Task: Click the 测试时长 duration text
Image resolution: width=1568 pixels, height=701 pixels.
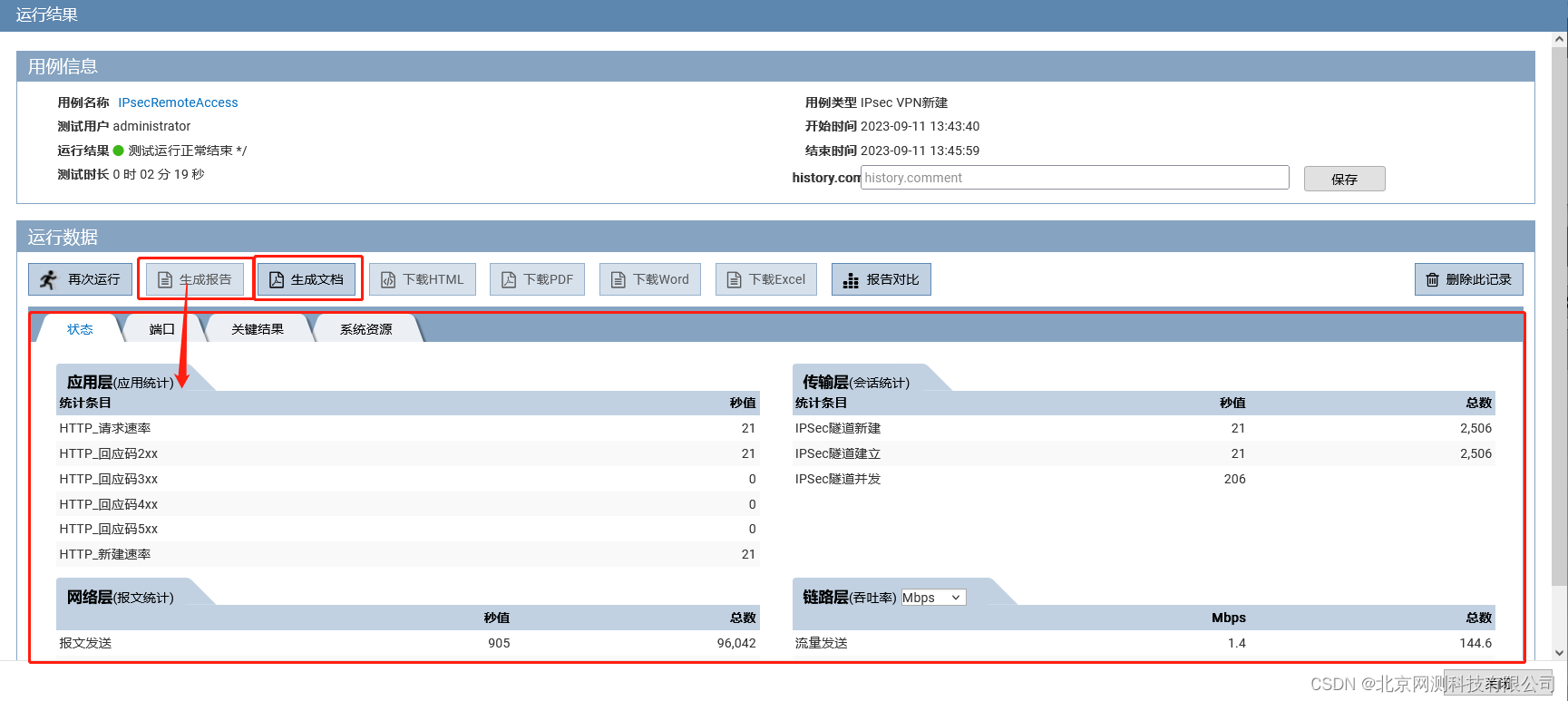Action: pyautogui.click(x=131, y=174)
